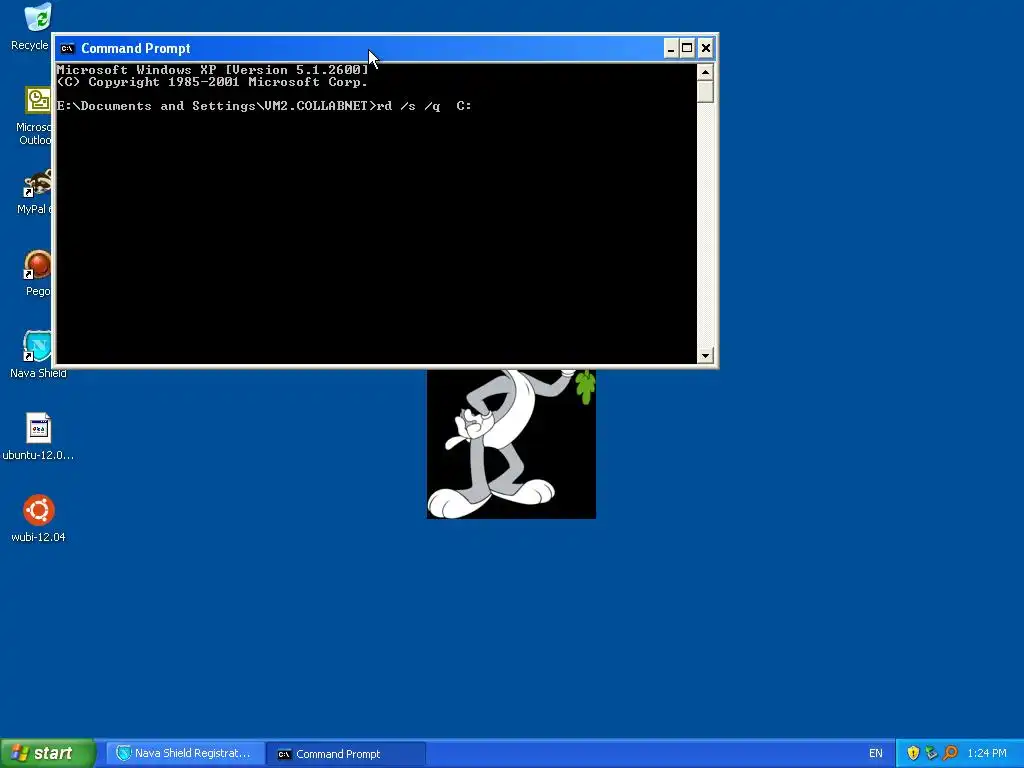Click the Bugs Bunny image on desktop
This screenshot has height=768, width=1024.
tap(511, 444)
